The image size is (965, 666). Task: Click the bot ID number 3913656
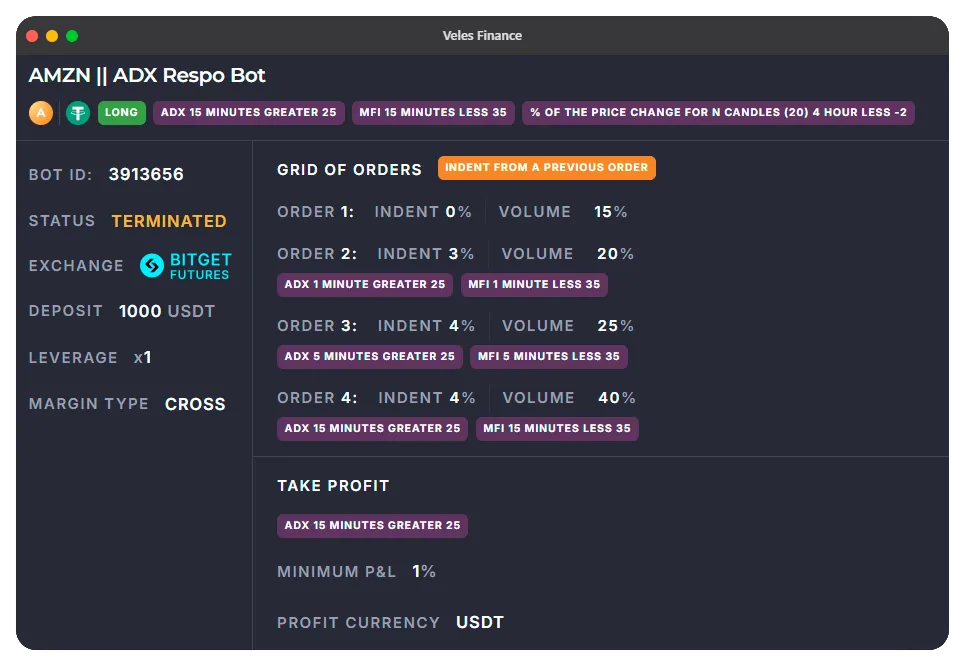[x=146, y=175]
